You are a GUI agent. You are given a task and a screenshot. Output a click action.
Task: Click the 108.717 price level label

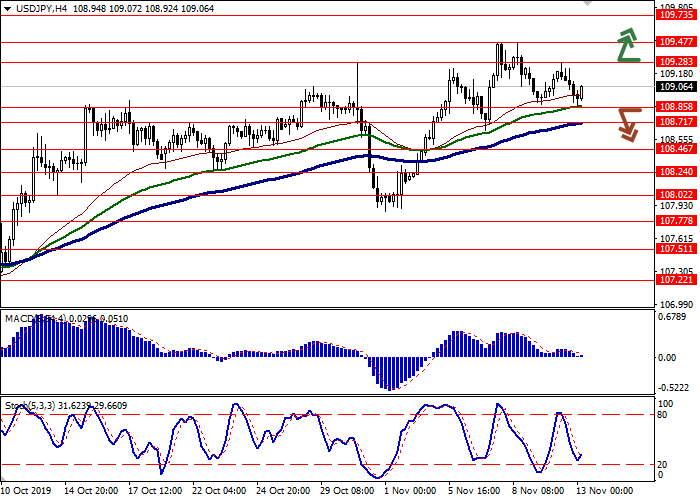click(676, 121)
